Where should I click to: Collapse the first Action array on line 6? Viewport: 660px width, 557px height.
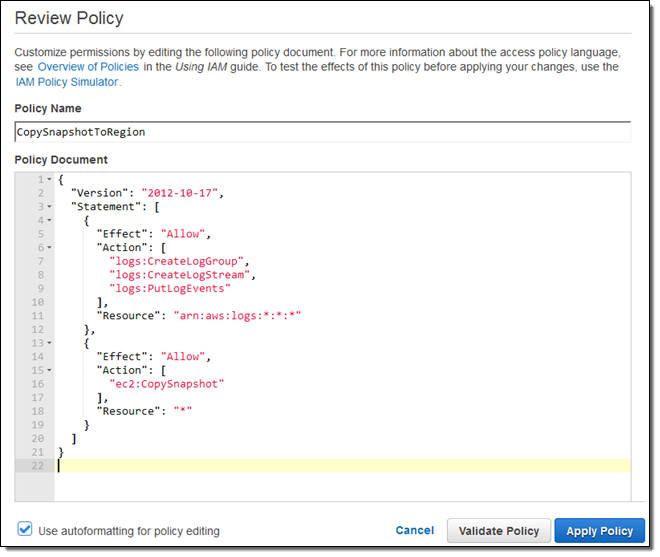coord(49,247)
